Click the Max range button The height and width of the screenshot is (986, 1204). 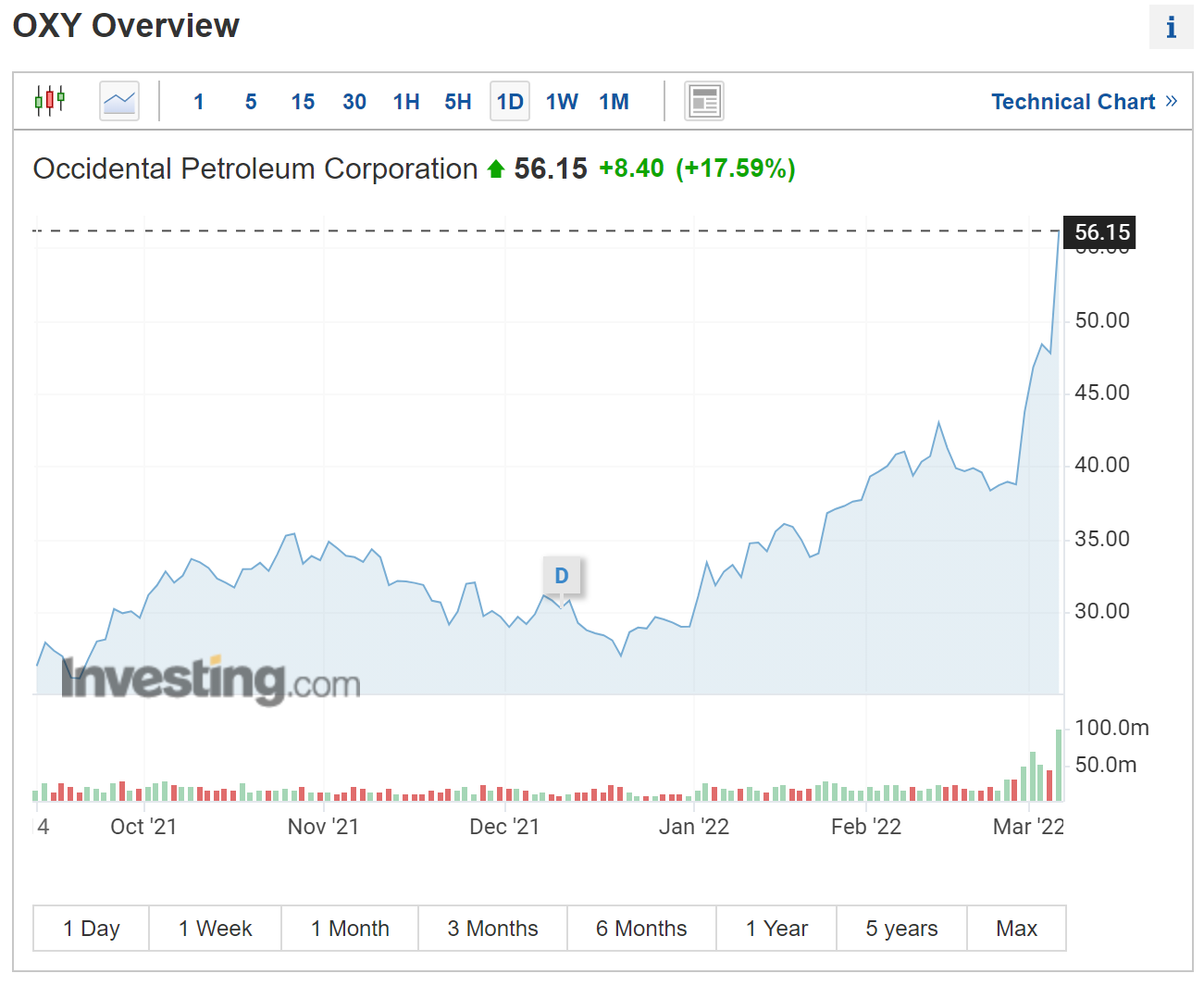tap(1016, 929)
